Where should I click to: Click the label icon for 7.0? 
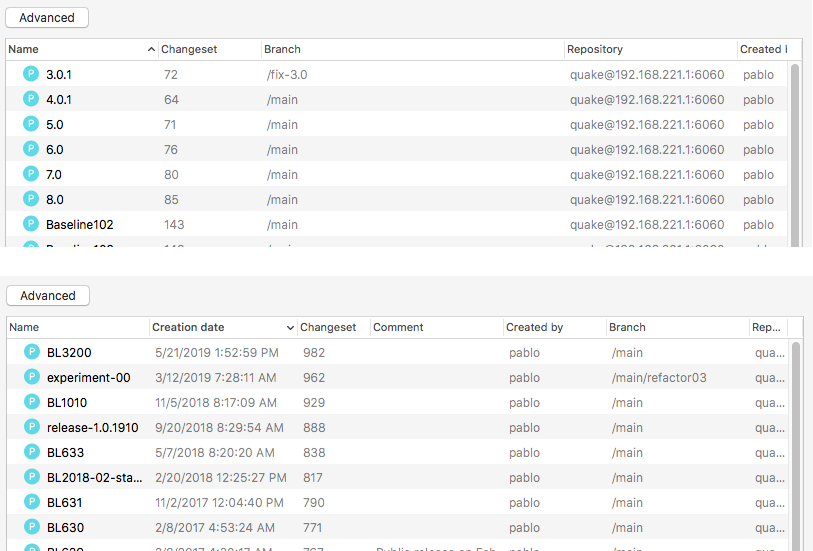(x=31, y=174)
